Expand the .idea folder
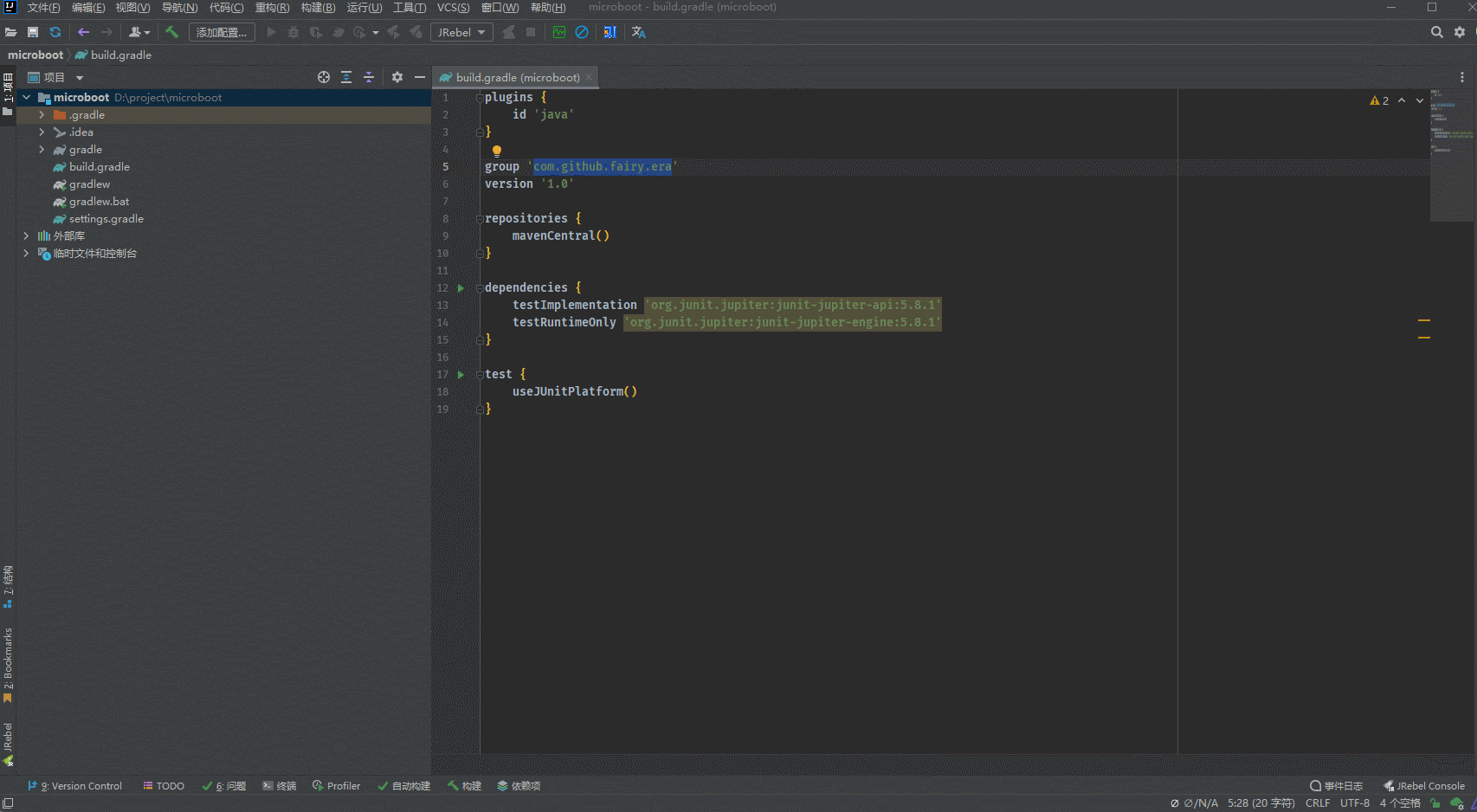 (x=42, y=132)
